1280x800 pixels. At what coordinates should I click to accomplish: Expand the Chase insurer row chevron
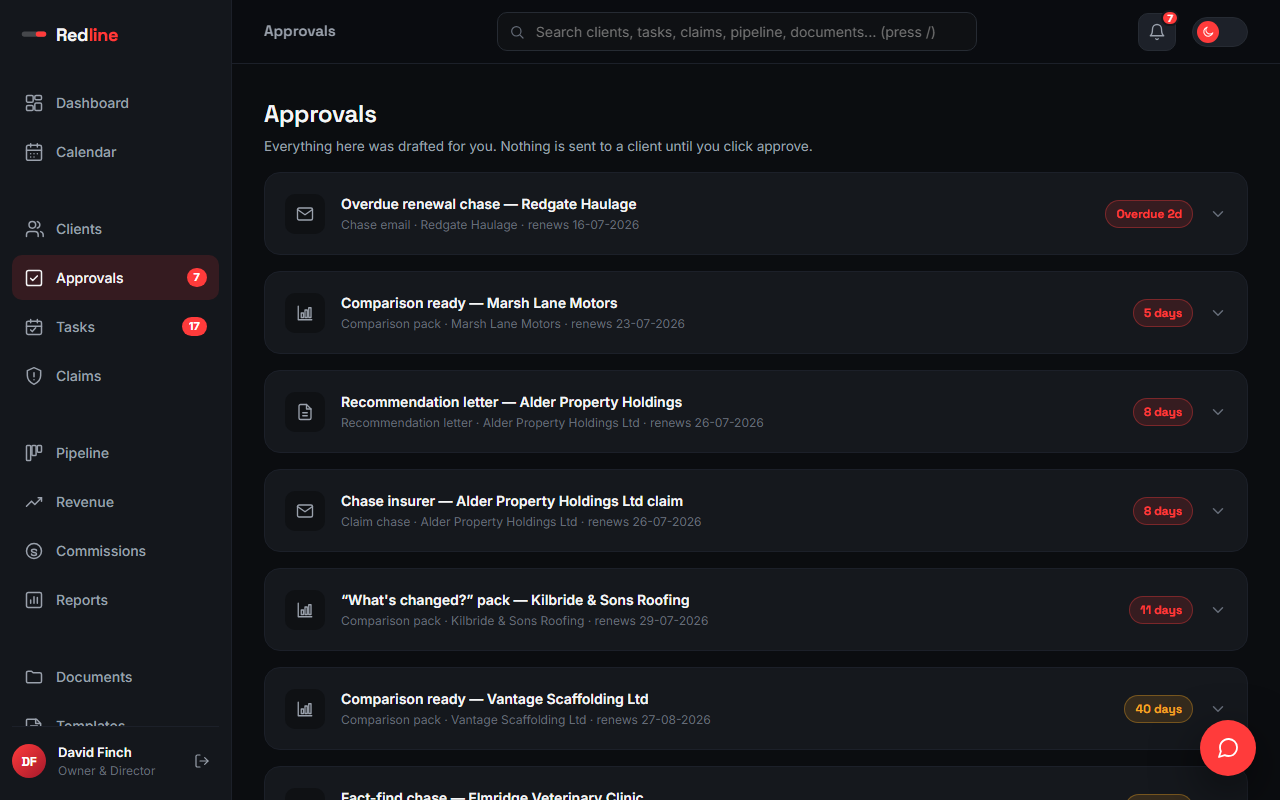coord(1218,511)
